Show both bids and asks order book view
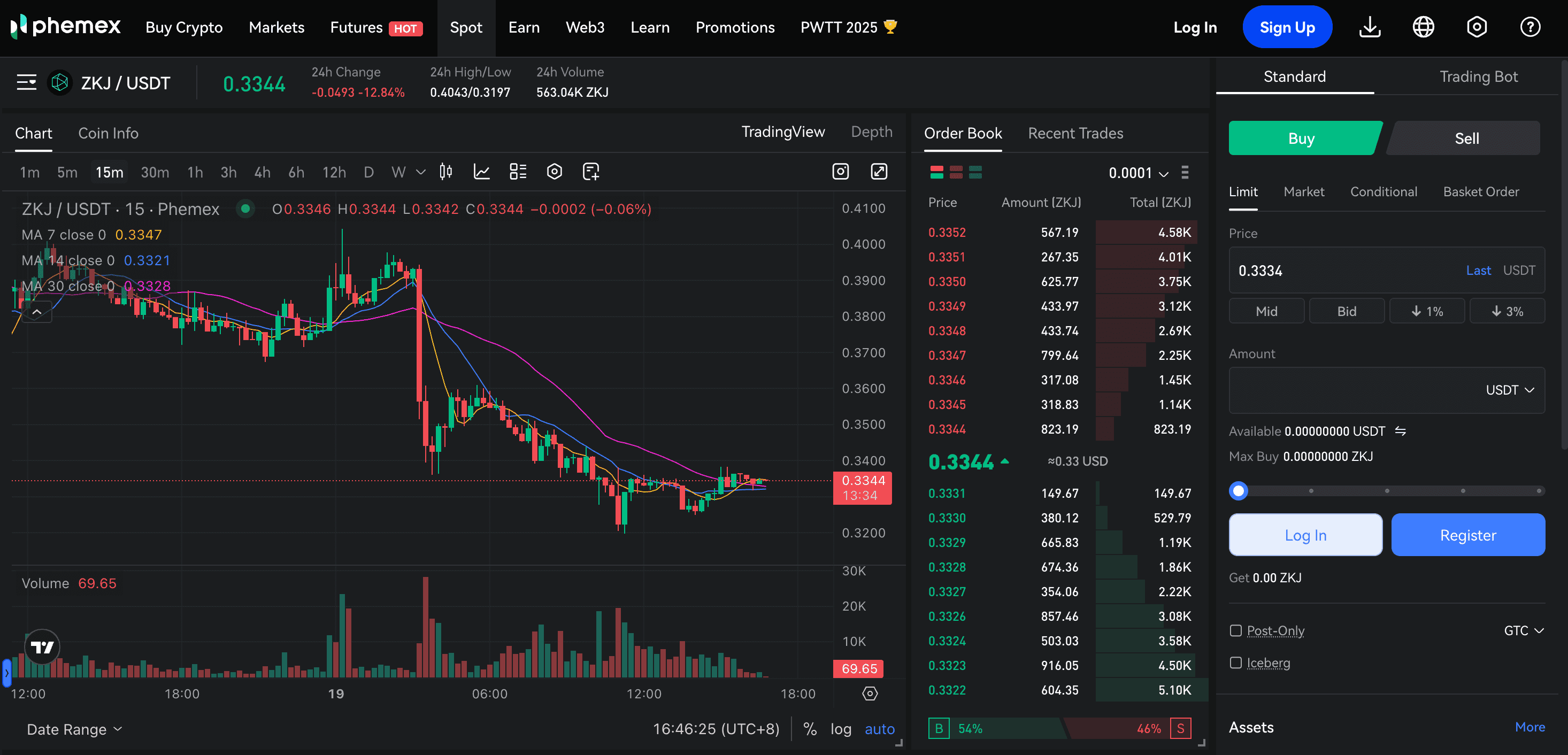This screenshot has height=755, width=1568. click(x=937, y=172)
